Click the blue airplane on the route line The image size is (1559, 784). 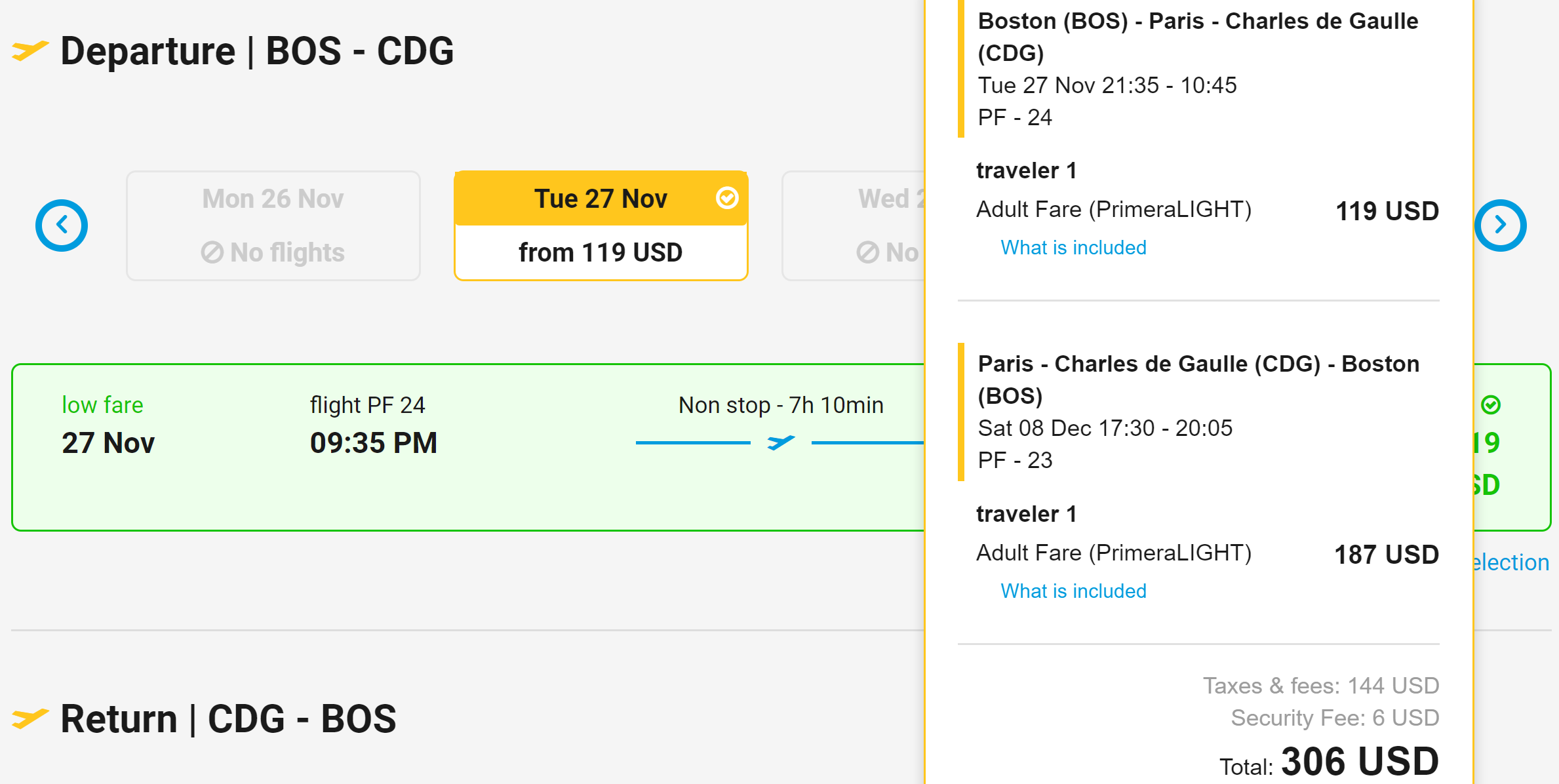[781, 442]
